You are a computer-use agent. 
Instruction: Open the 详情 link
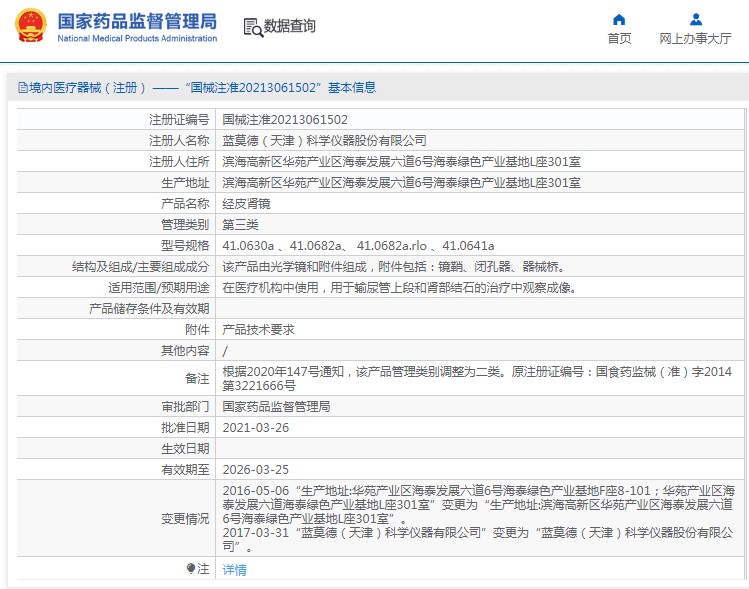(x=234, y=570)
